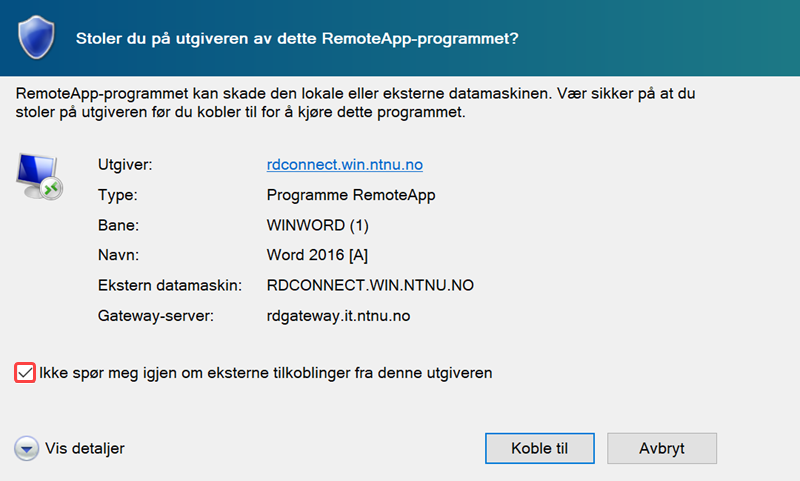
Task: Click the Koble til button
Action: tap(540, 448)
